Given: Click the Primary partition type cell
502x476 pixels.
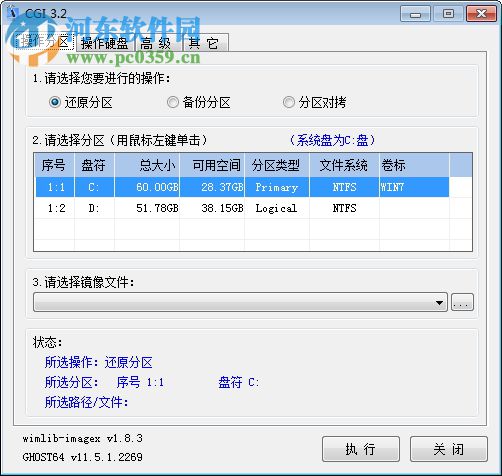Looking at the screenshot, I should point(276,188).
